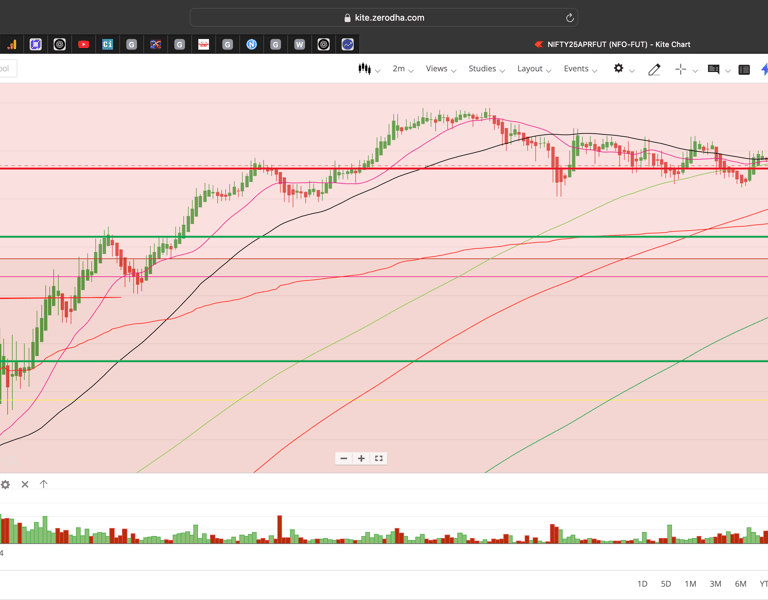
Task: Switch to the purple square pinned tab
Action: [35, 45]
